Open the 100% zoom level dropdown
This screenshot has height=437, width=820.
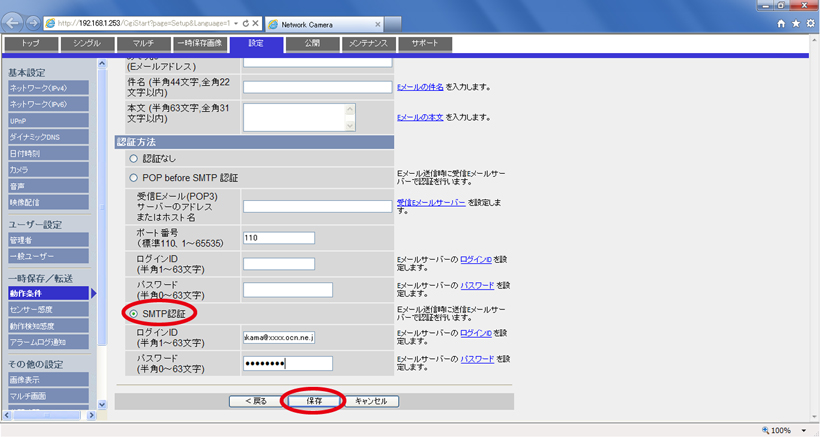coord(804,431)
